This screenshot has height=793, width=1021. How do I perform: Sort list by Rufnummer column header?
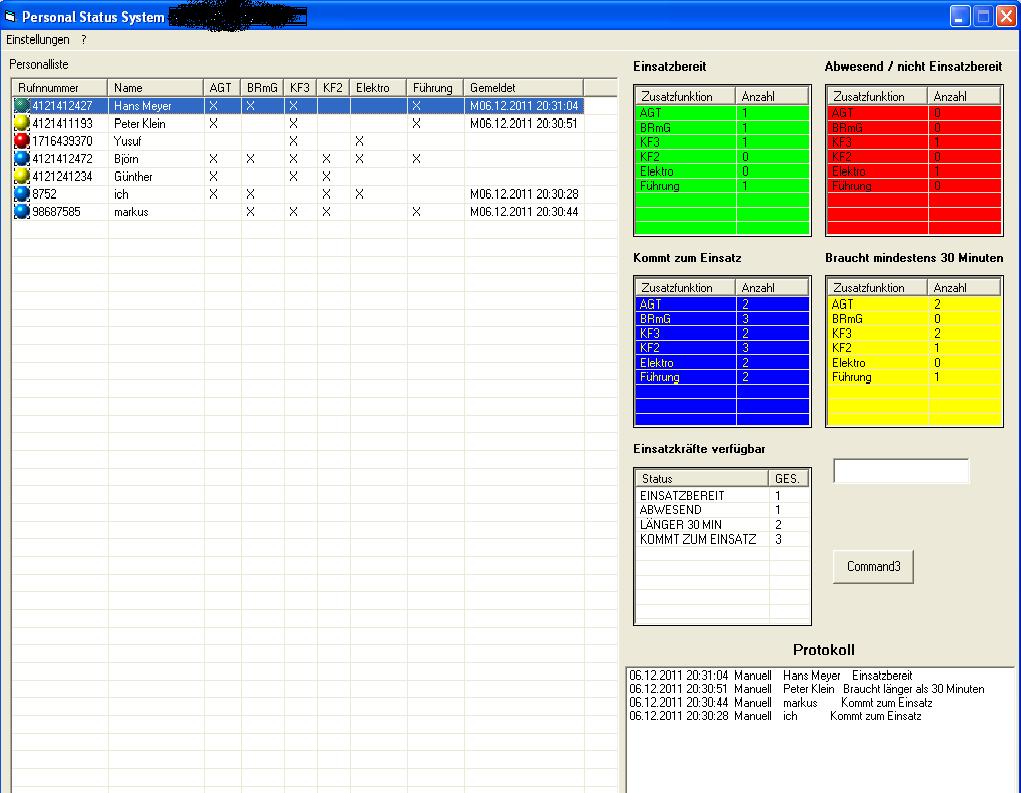(x=59, y=88)
